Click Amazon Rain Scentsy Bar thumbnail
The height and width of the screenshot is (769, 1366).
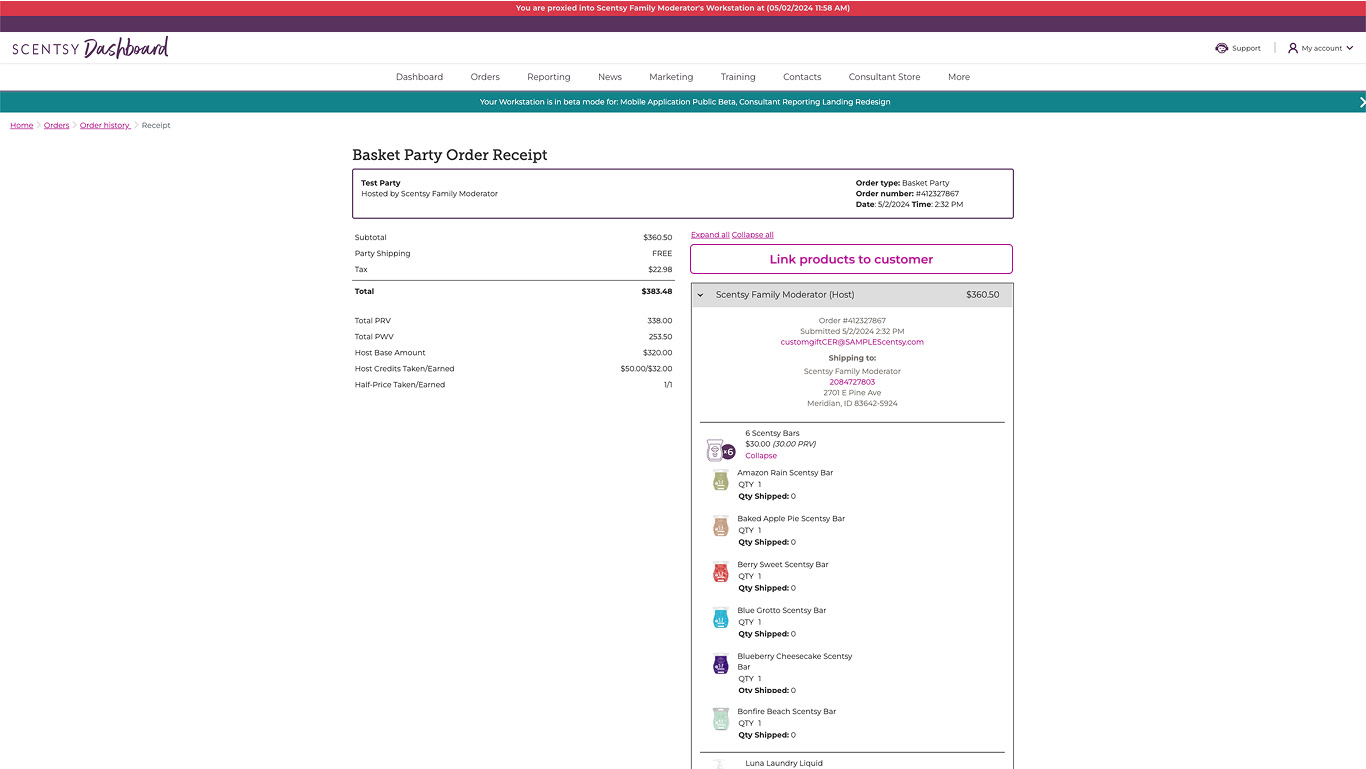click(720, 481)
